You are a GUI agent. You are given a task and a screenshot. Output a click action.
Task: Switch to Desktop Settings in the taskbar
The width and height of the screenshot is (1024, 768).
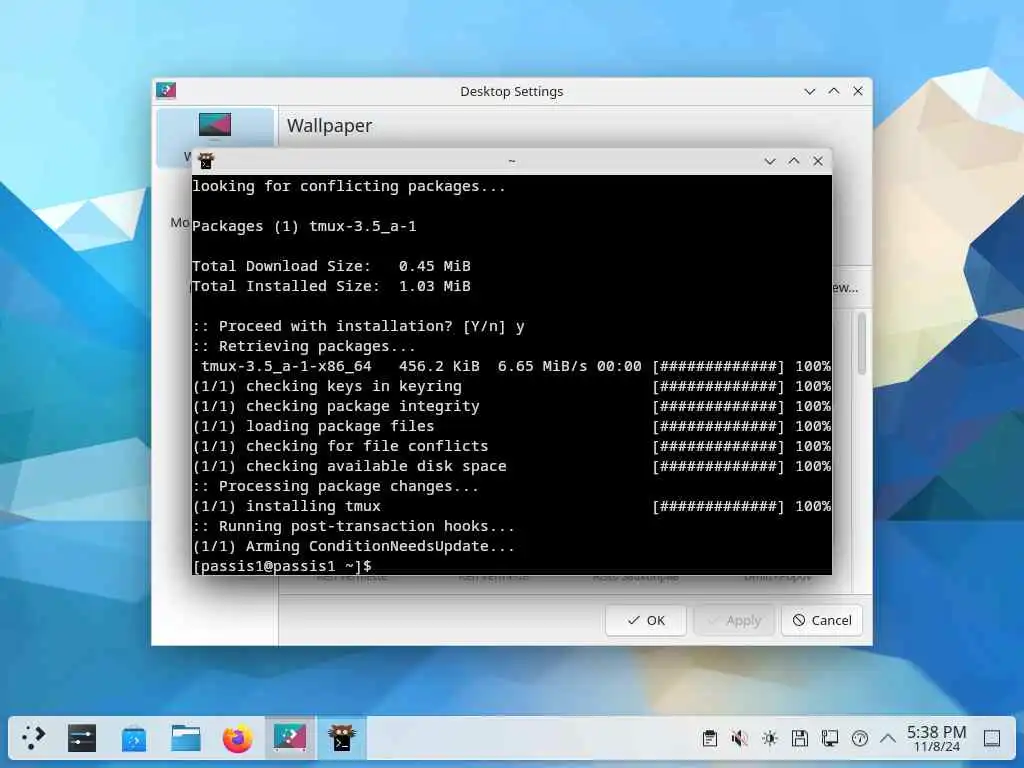290,738
